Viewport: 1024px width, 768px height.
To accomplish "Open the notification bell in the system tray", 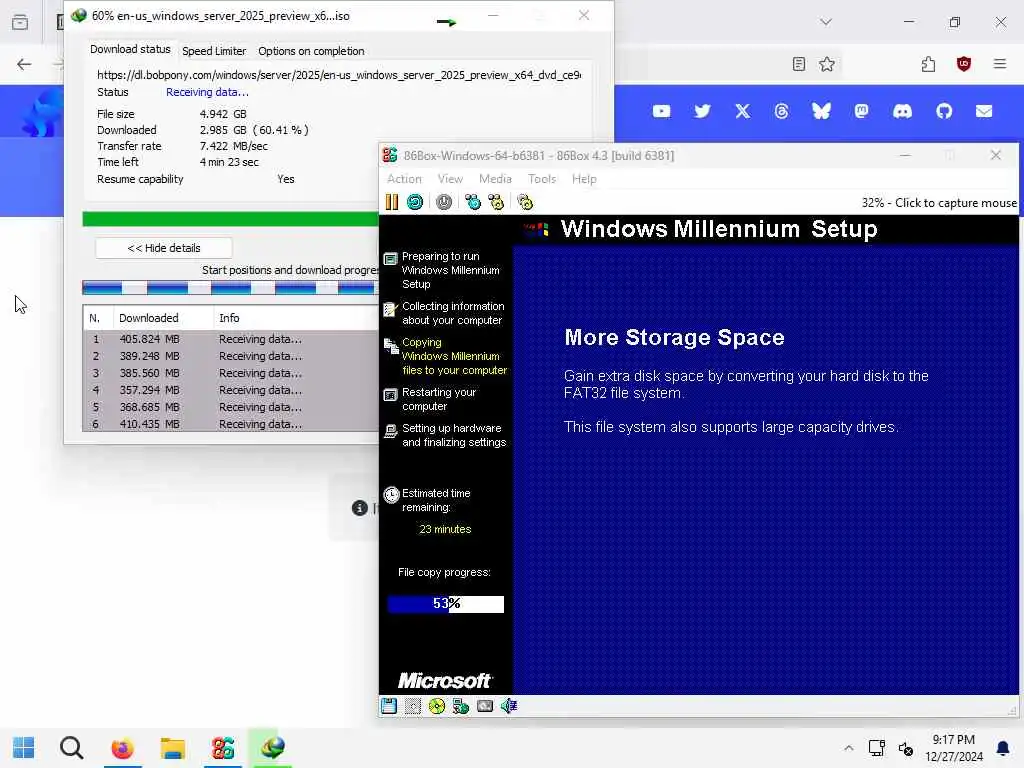I will pyautogui.click(x=1003, y=748).
